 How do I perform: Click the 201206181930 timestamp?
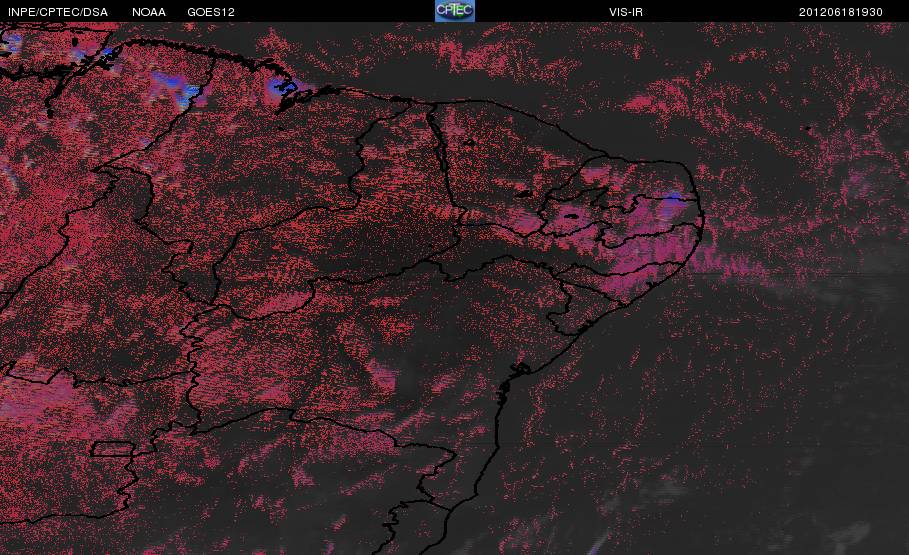point(841,12)
